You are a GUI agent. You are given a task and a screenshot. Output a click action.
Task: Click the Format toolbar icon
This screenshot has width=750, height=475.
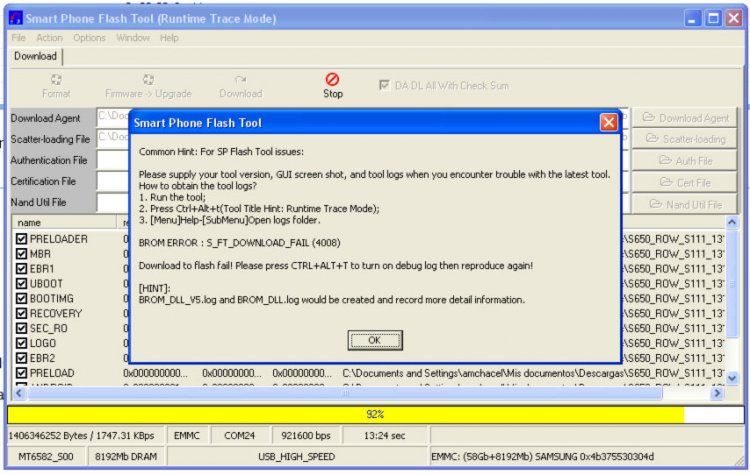click(56, 80)
